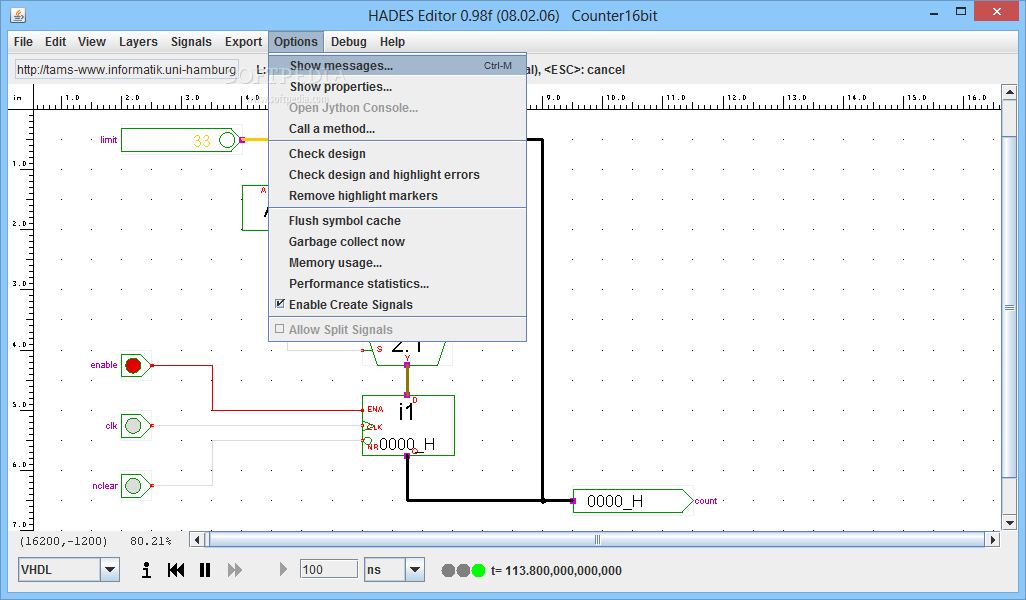Toggle the clk input pin
1026x600 pixels.
click(x=135, y=426)
